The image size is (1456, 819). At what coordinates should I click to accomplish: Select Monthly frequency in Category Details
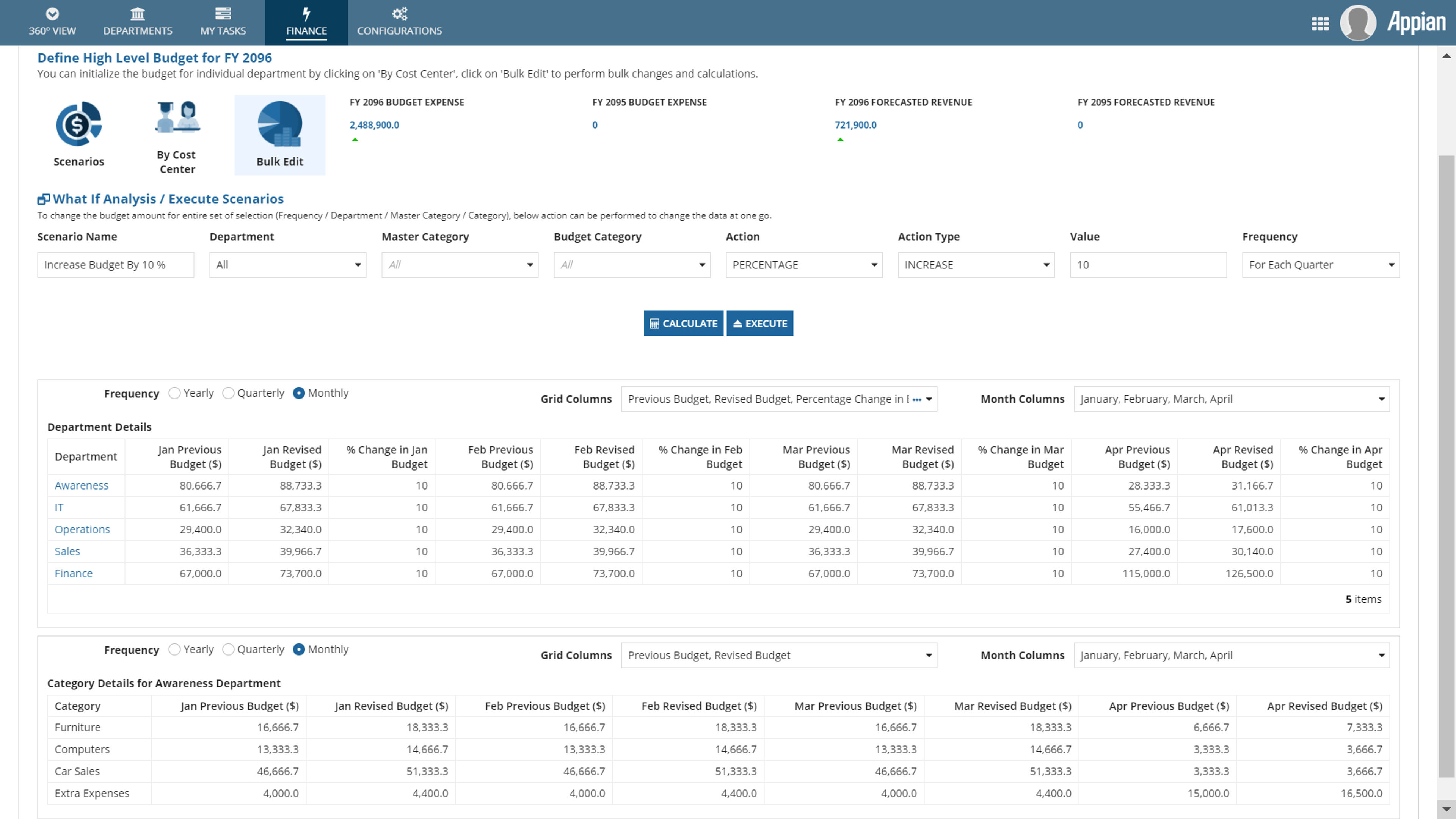tap(299, 650)
